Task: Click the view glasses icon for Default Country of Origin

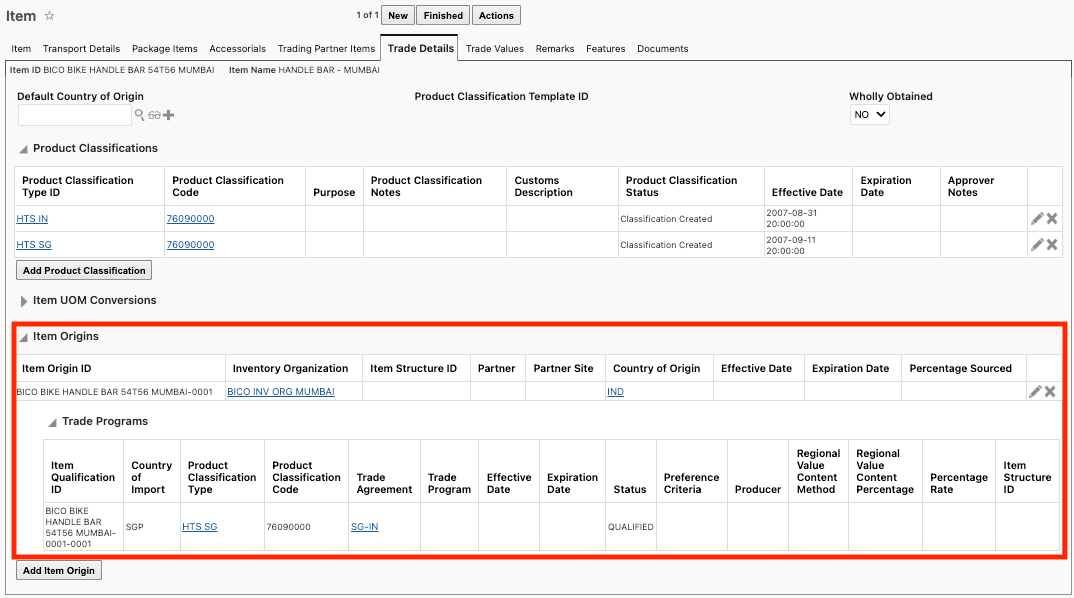Action: pyautogui.click(x=154, y=115)
